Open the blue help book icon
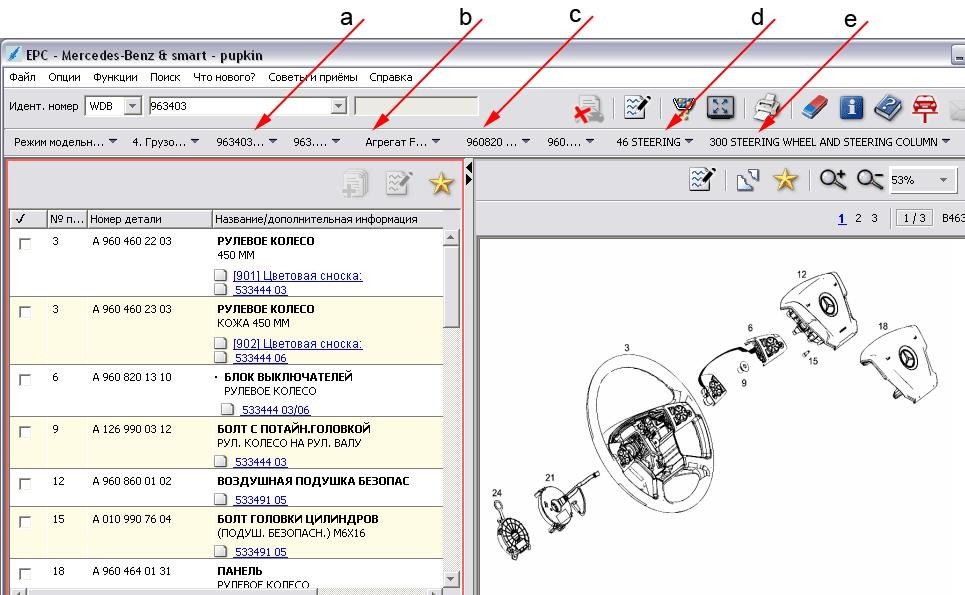Viewport: 965px width, 595px height. 887,108
